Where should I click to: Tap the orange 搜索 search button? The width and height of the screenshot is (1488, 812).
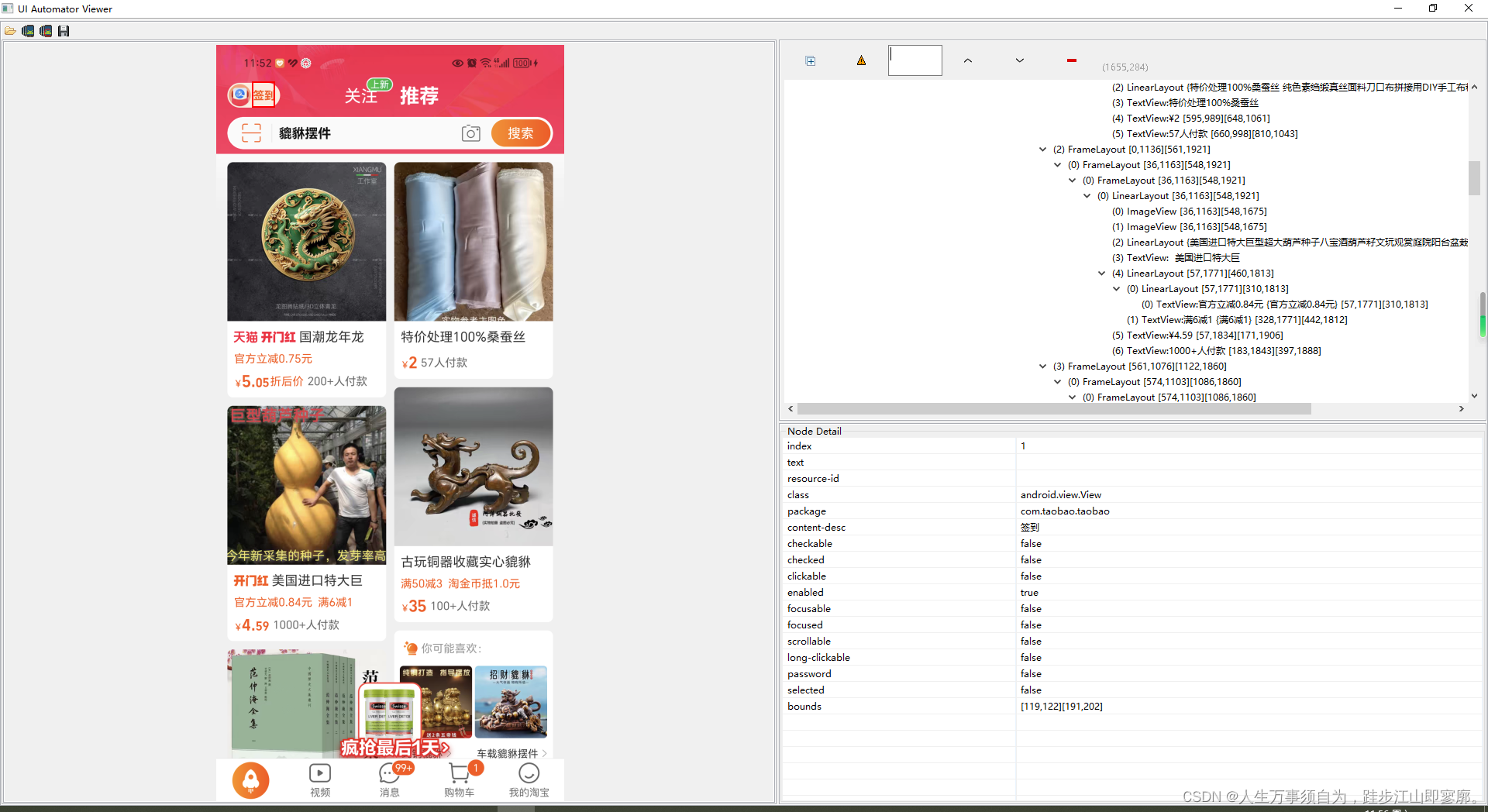pyautogui.click(x=521, y=133)
